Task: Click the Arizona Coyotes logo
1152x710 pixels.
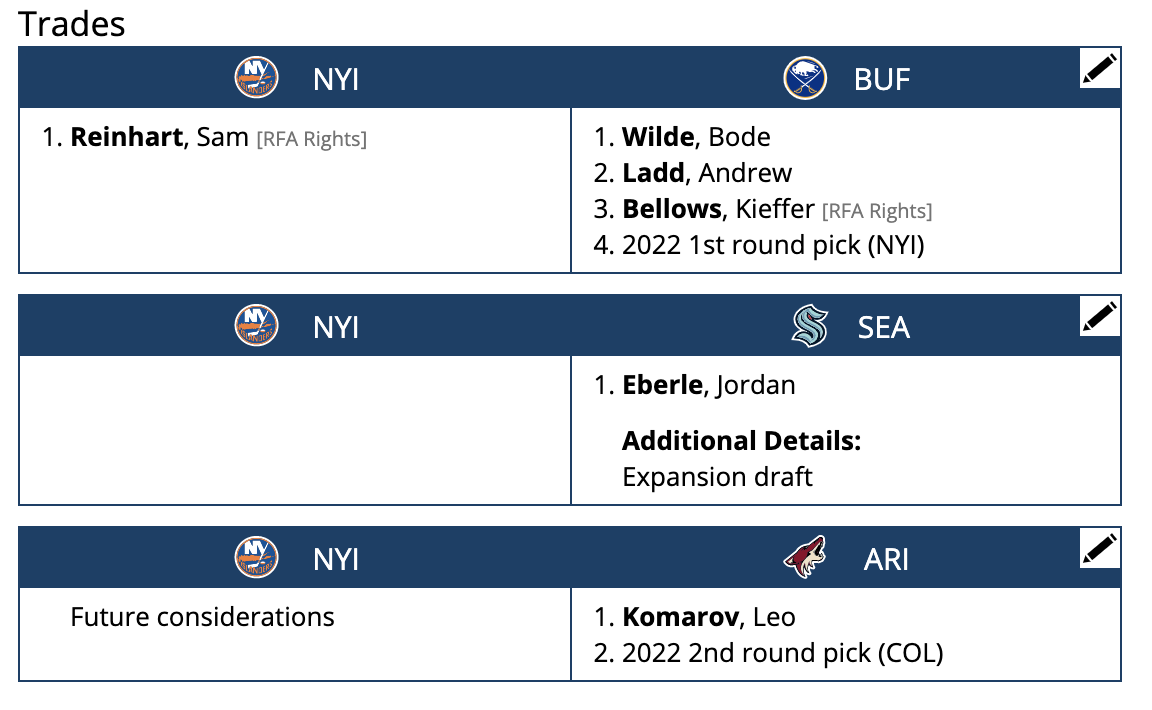Action: click(805, 558)
